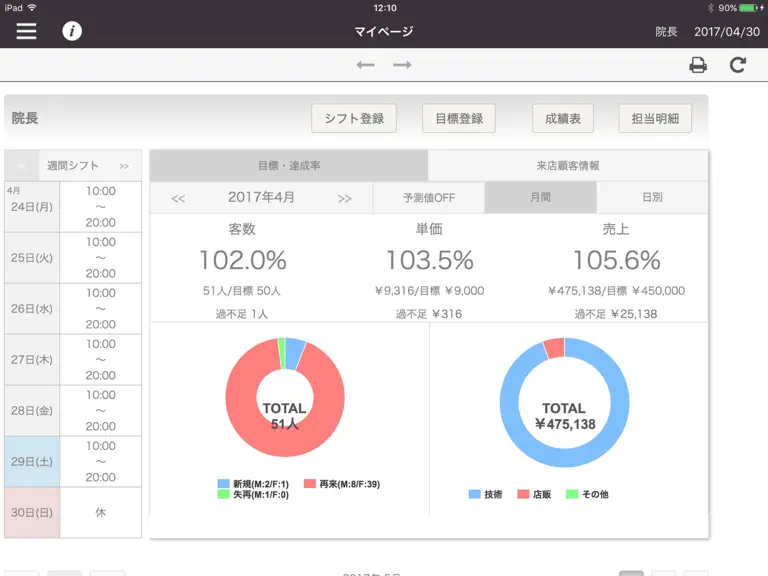This screenshot has height=576, width=768.
Task: Tap 売上 105.6% achievement value
Action: click(617, 260)
